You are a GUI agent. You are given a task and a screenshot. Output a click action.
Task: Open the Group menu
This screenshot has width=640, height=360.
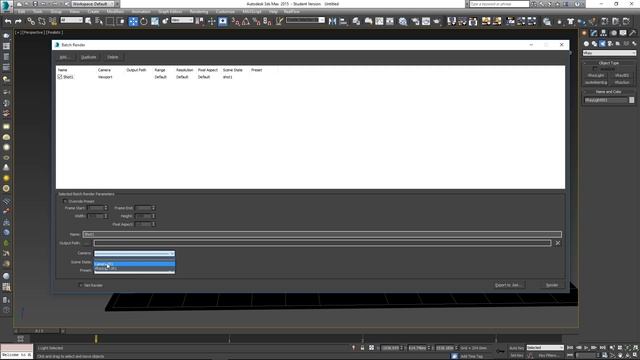[56, 12]
